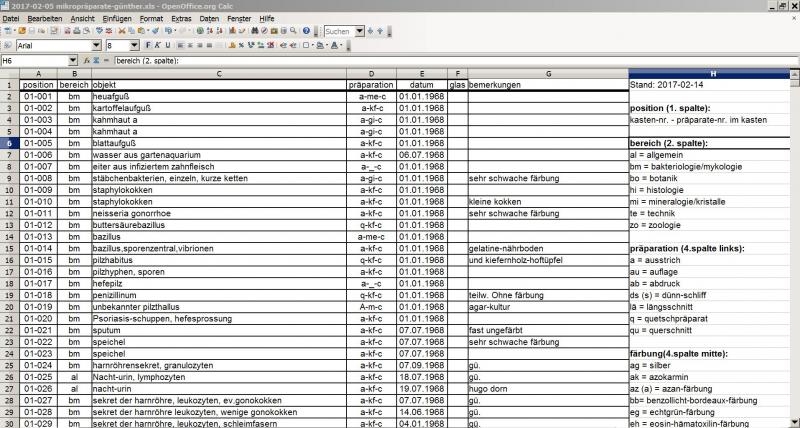Toggle italic (K) formatting
The height and width of the screenshot is (428, 800).
point(157,45)
